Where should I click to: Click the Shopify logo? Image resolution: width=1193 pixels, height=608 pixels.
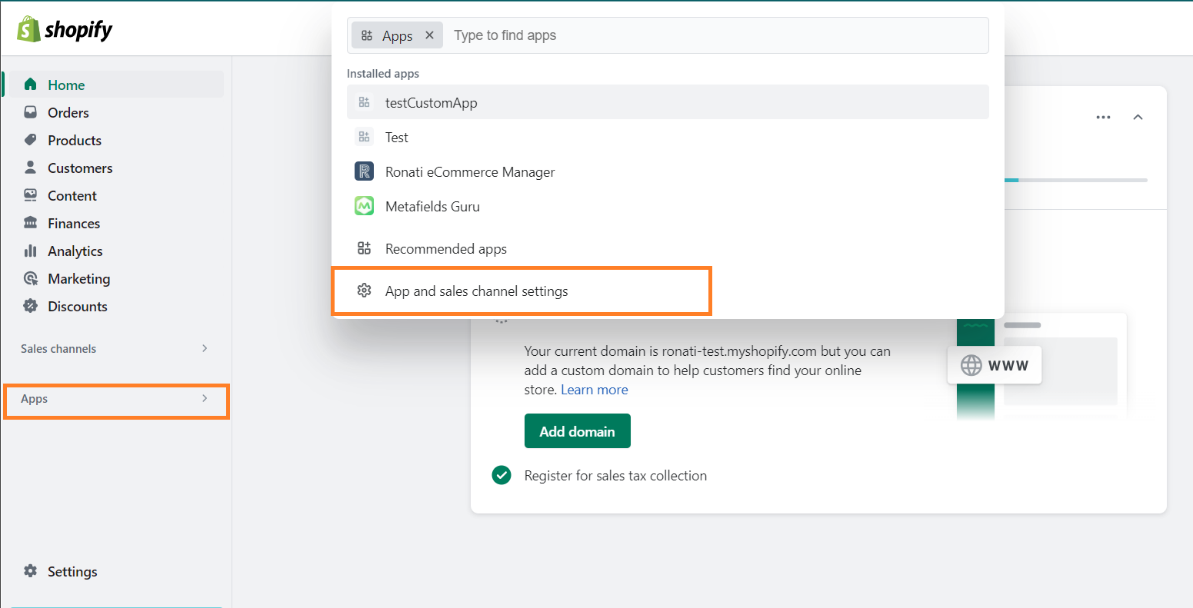click(x=65, y=30)
